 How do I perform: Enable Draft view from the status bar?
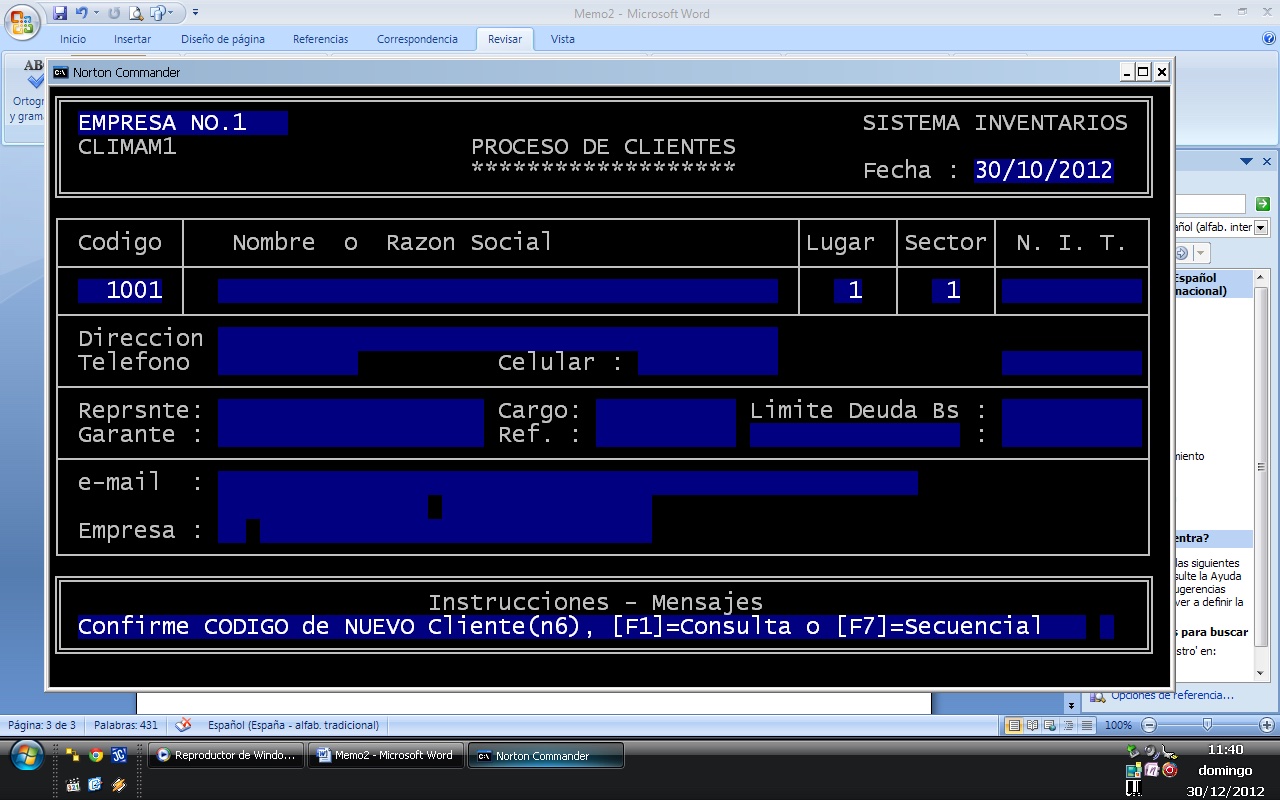1084,724
